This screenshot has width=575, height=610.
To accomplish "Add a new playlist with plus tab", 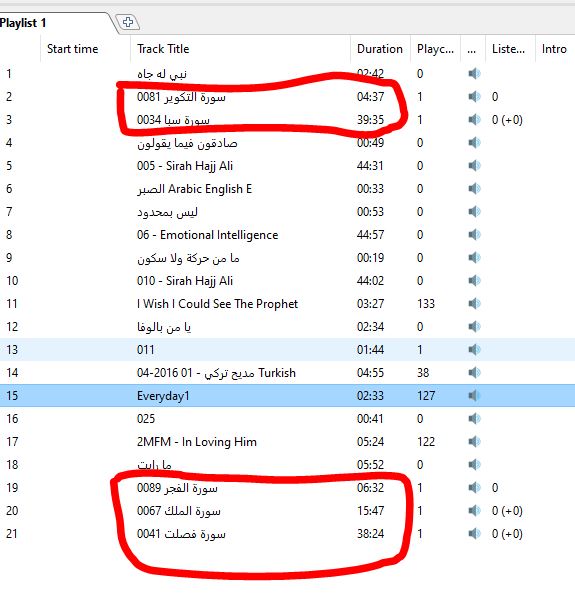I will tap(128, 22).
